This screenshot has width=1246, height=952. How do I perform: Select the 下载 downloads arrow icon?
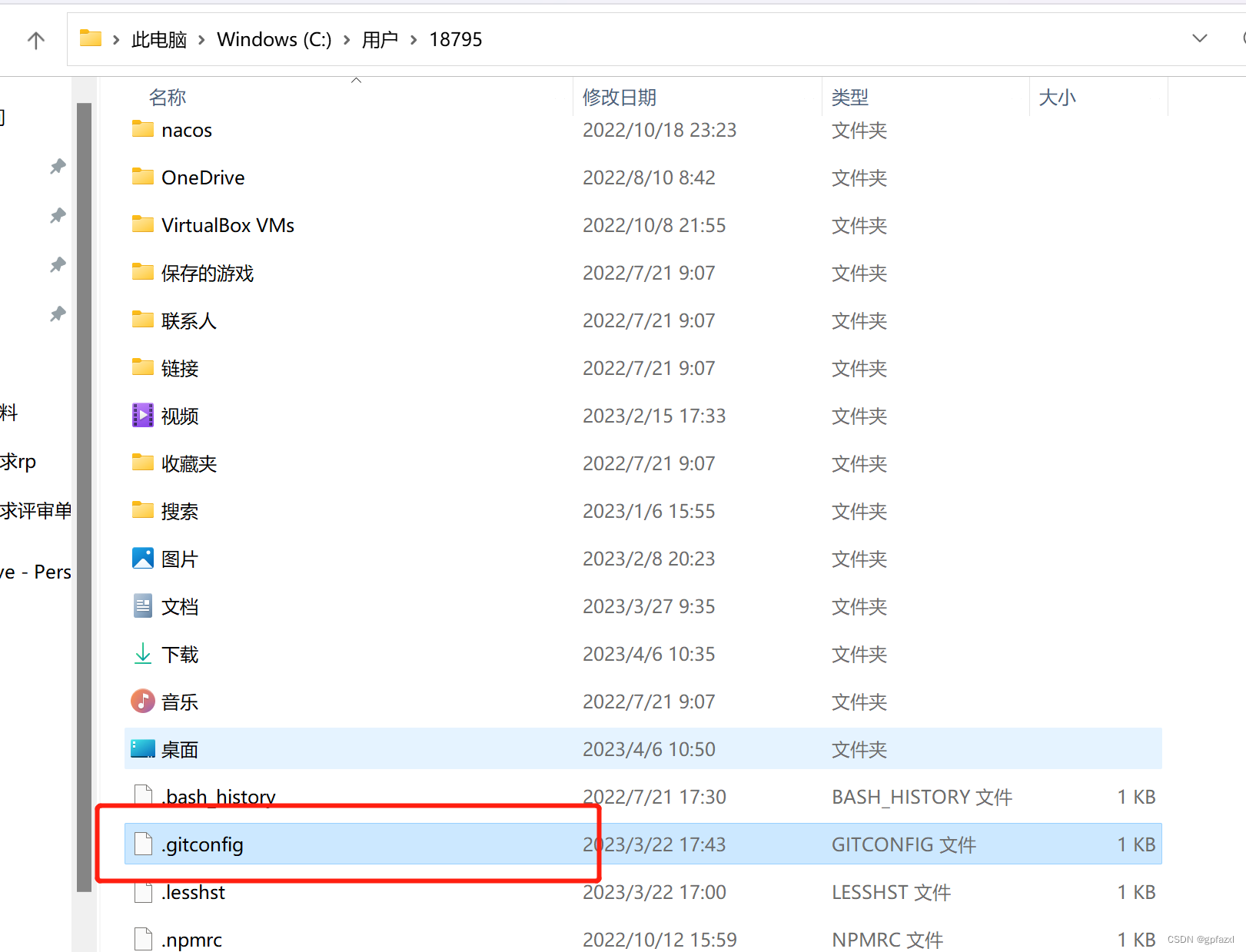pyautogui.click(x=143, y=653)
